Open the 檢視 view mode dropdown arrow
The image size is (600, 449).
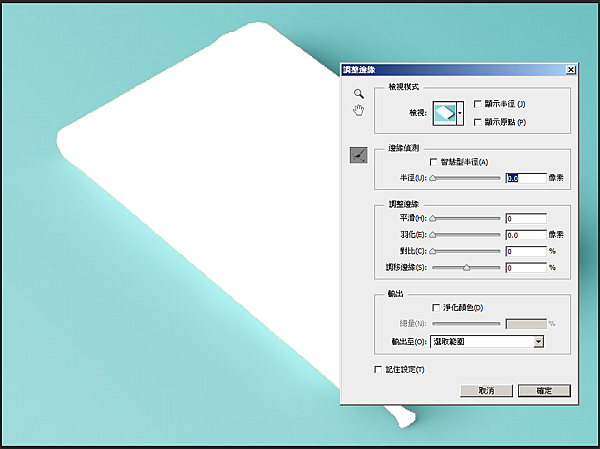460,113
